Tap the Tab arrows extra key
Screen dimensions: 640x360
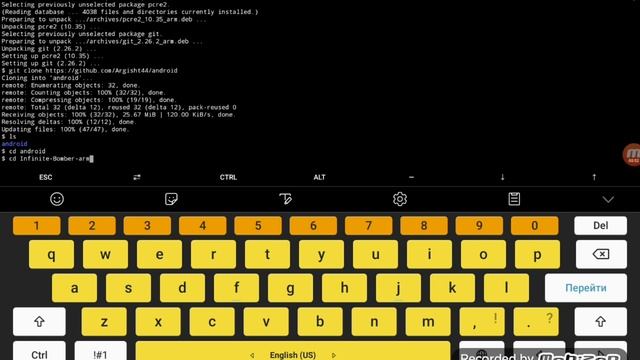137,177
